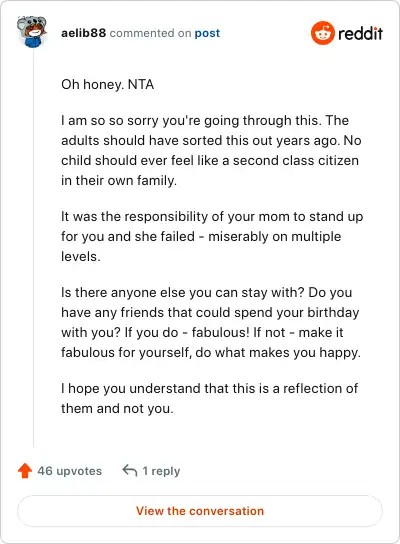Image resolution: width=400 pixels, height=544 pixels.
Task: Click the reddit wordmark text
Action: (x=360, y=33)
